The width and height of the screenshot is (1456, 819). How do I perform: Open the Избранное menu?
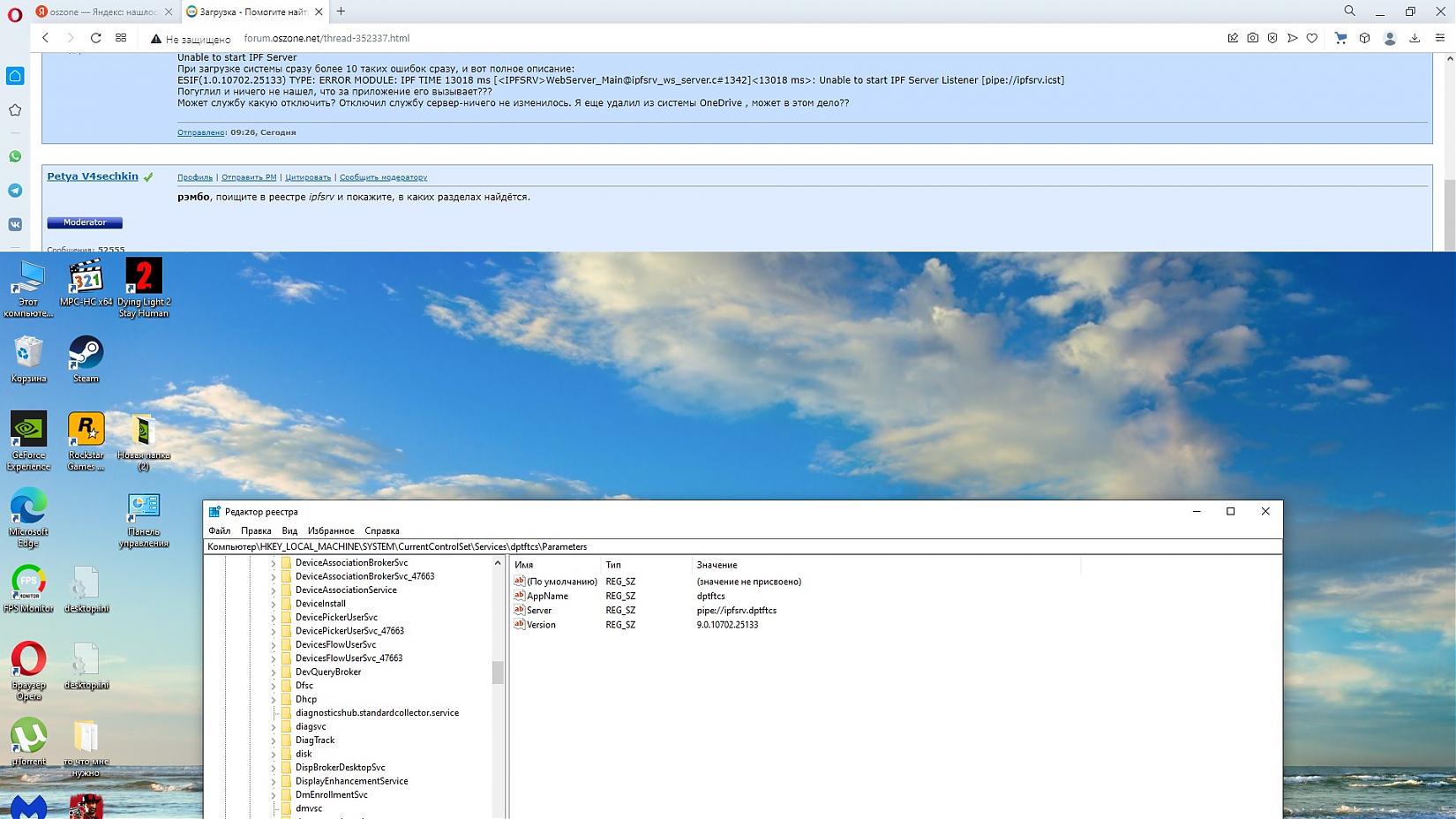tap(331, 530)
